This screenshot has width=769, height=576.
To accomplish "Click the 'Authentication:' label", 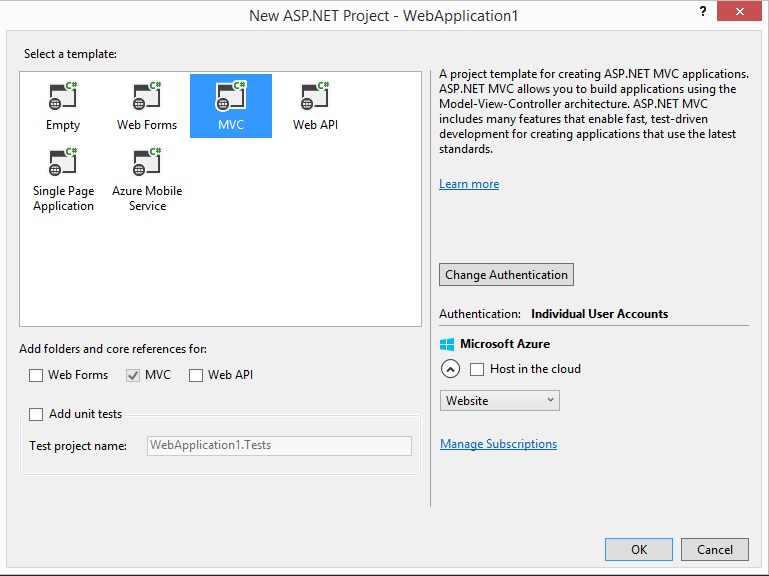I will (480, 314).
